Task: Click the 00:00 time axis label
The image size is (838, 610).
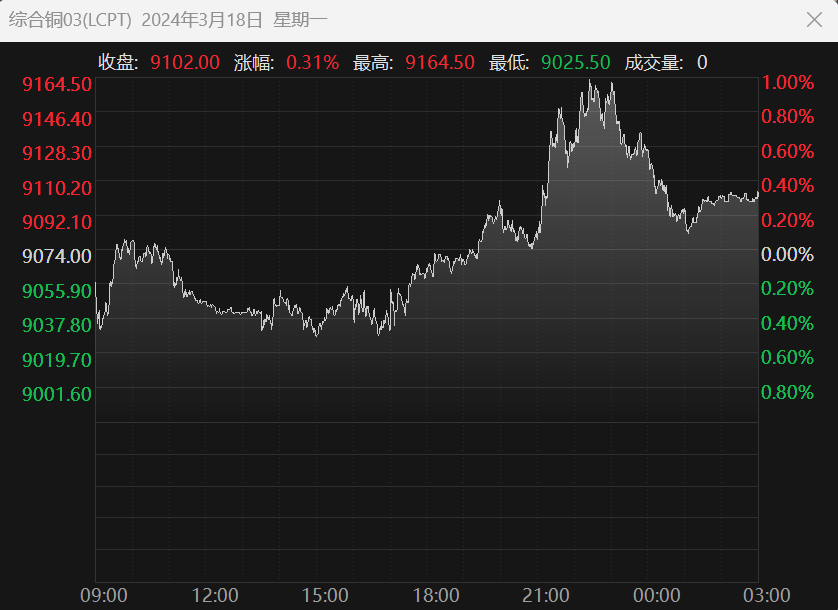Action: (x=657, y=596)
